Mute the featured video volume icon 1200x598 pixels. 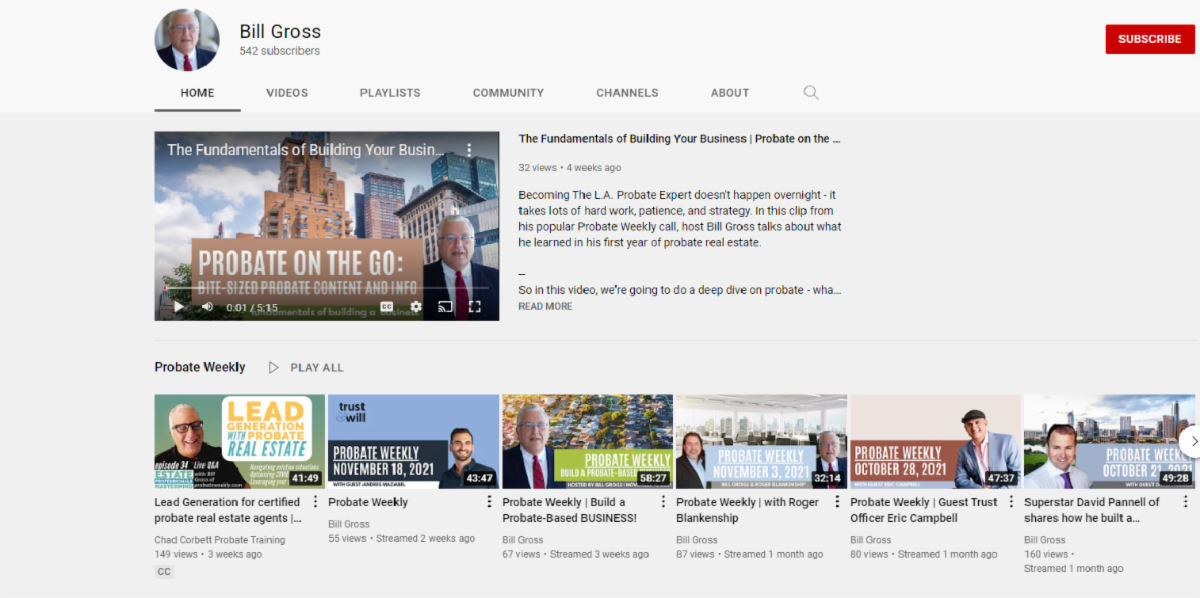pyautogui.click(x=207, y=307)
